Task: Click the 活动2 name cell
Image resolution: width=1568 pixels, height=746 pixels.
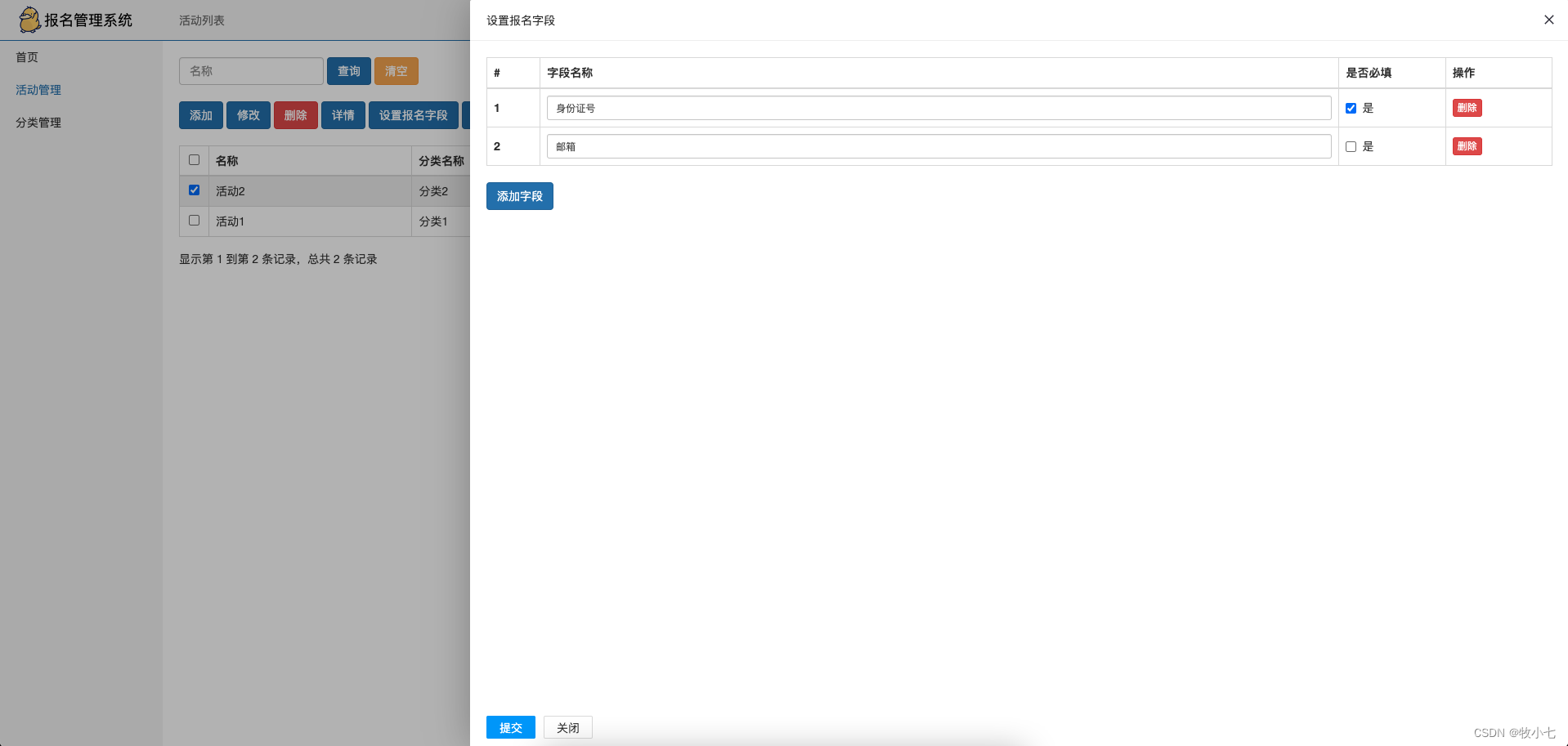Action: pos(310,190)
